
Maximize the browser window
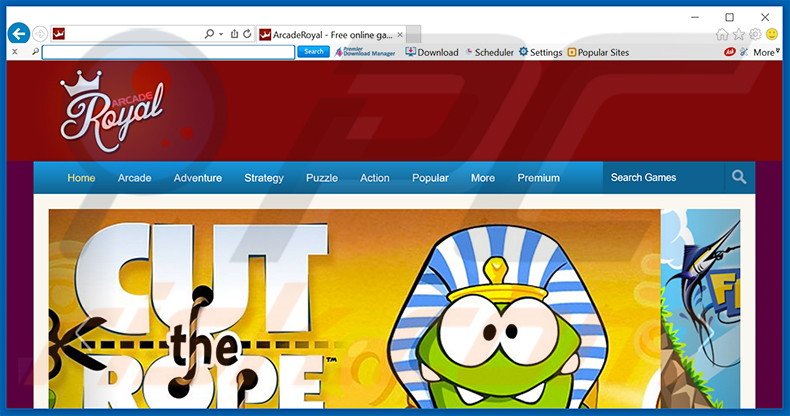coord(729,17)
